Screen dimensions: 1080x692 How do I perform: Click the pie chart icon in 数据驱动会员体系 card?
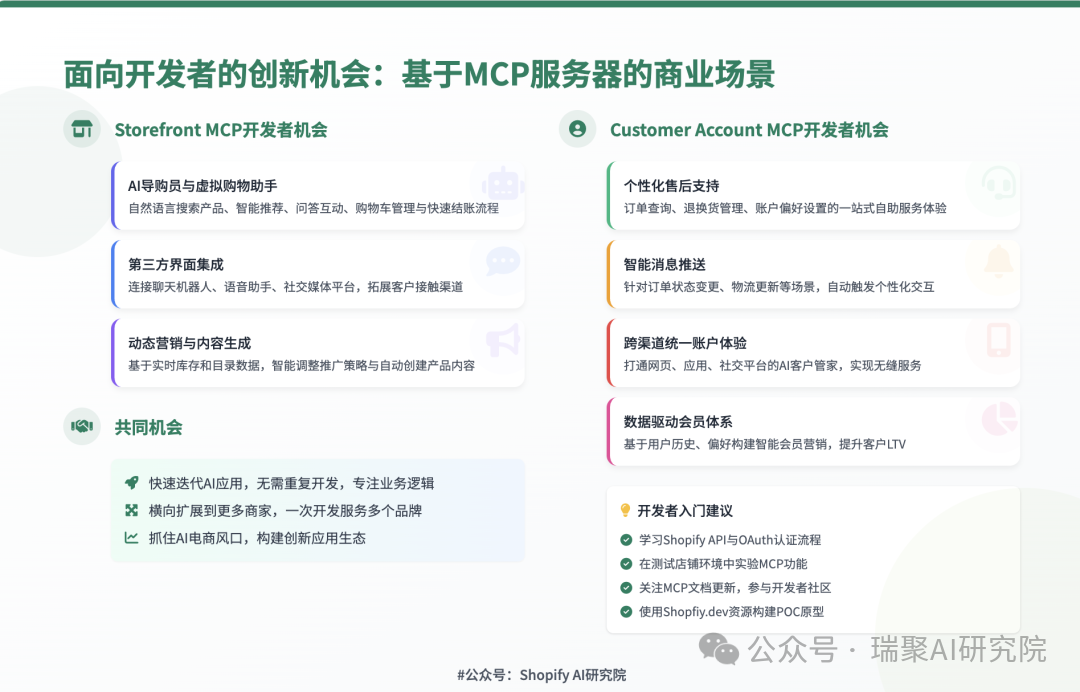coord(999,419)
